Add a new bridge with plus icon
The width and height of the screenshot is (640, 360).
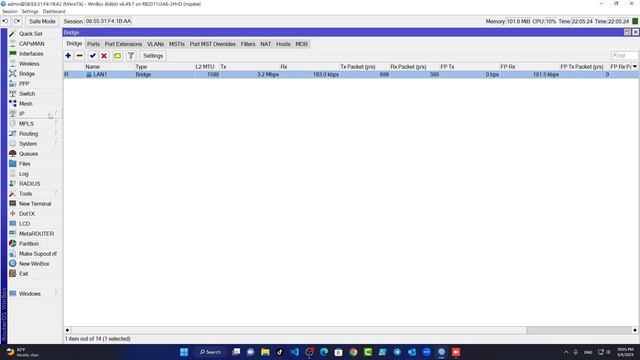coord(68,56)
